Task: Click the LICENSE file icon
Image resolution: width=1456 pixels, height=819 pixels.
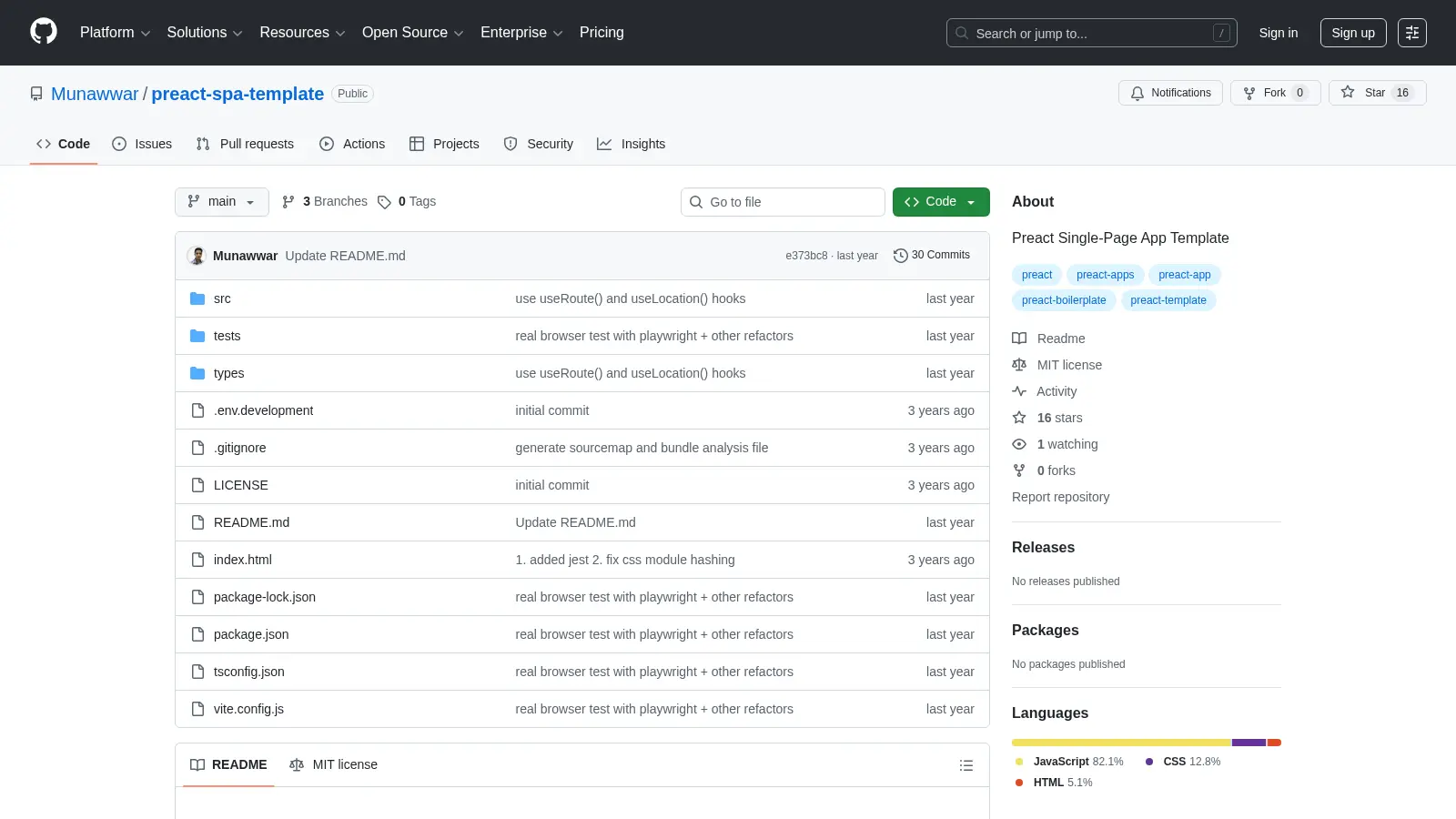Action: coord(197,485)
